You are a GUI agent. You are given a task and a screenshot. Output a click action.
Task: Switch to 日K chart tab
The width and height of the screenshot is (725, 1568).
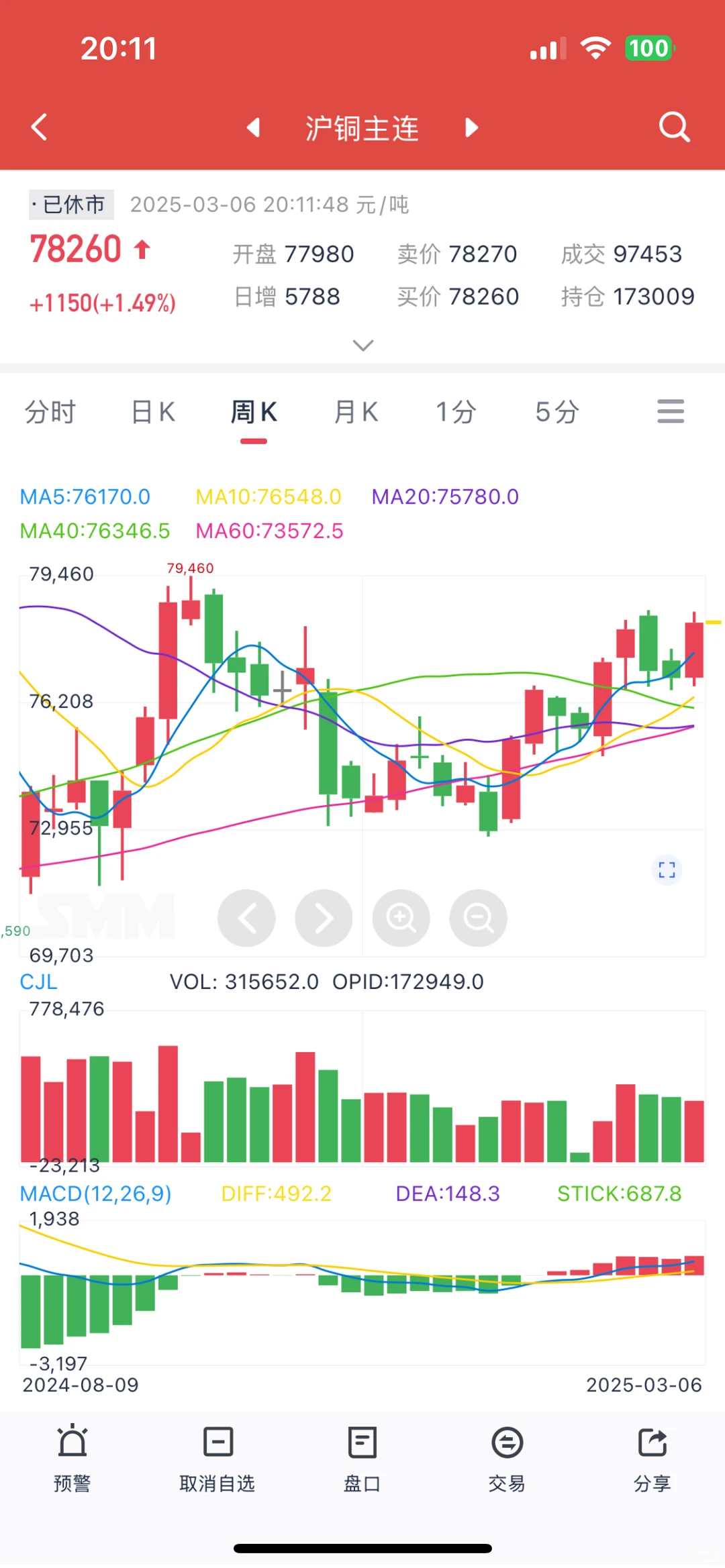(153, 412)
